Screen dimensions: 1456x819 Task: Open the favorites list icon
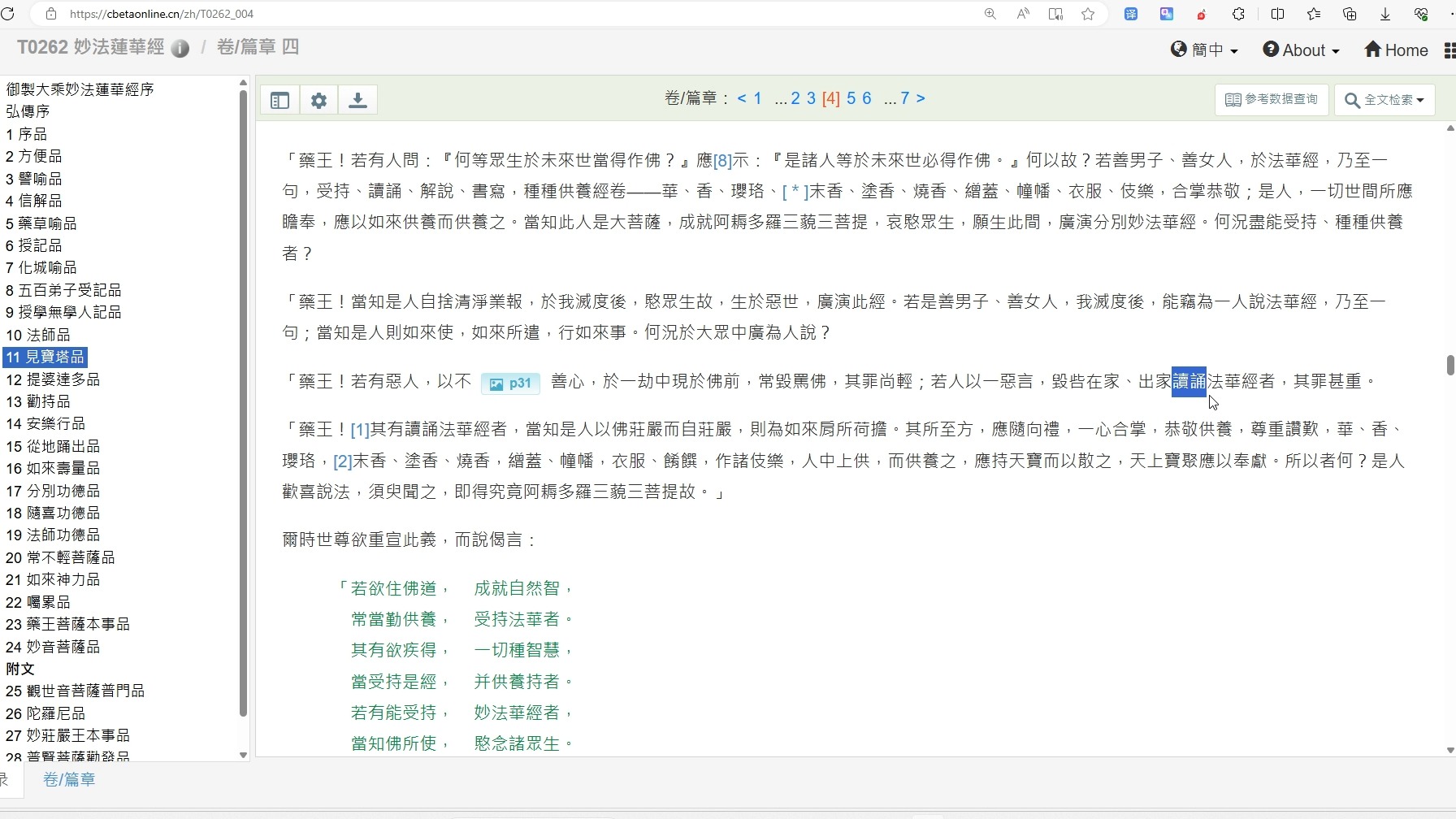[1314, 14]
